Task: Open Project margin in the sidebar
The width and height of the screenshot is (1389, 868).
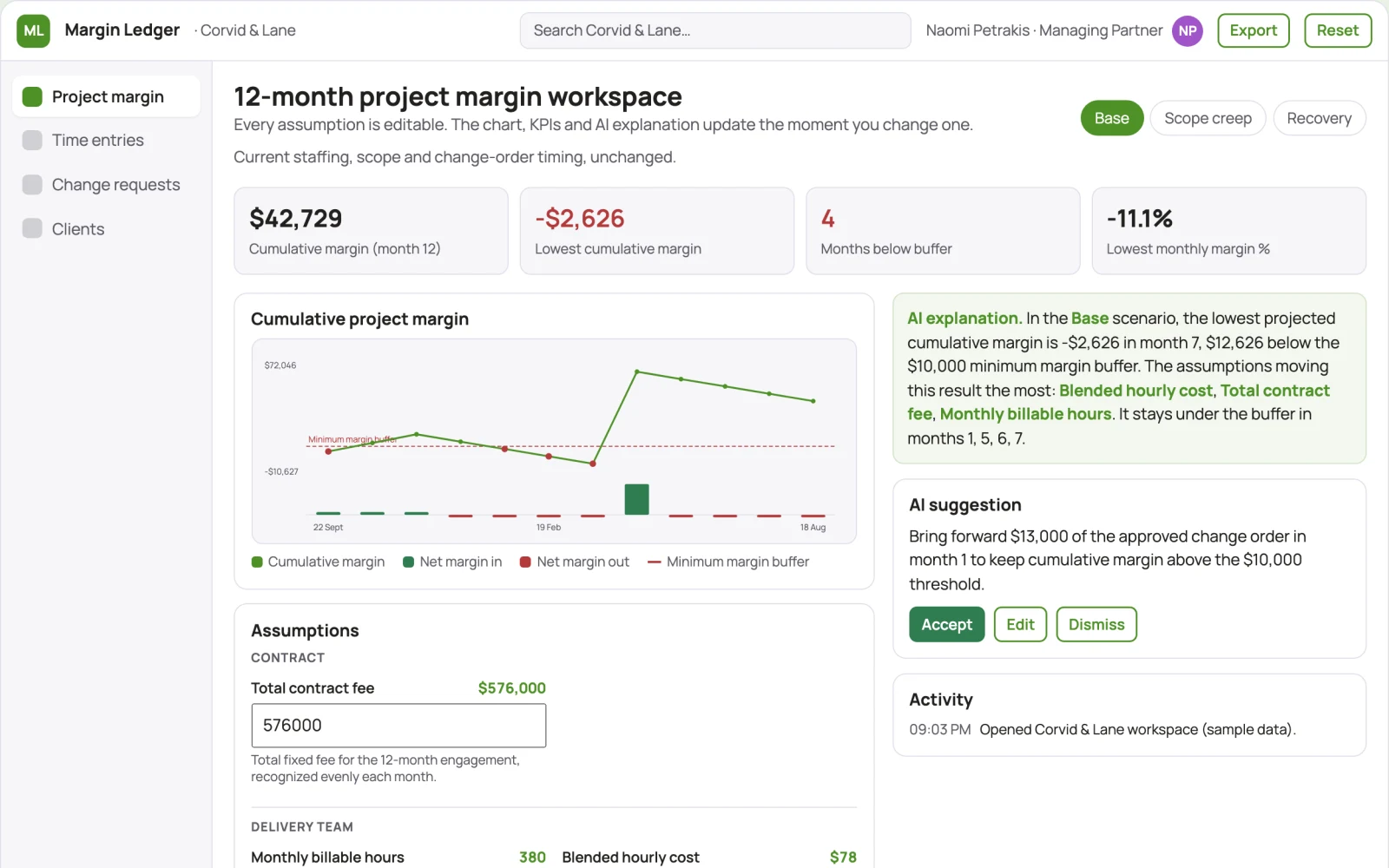Action: pos(106,96)
